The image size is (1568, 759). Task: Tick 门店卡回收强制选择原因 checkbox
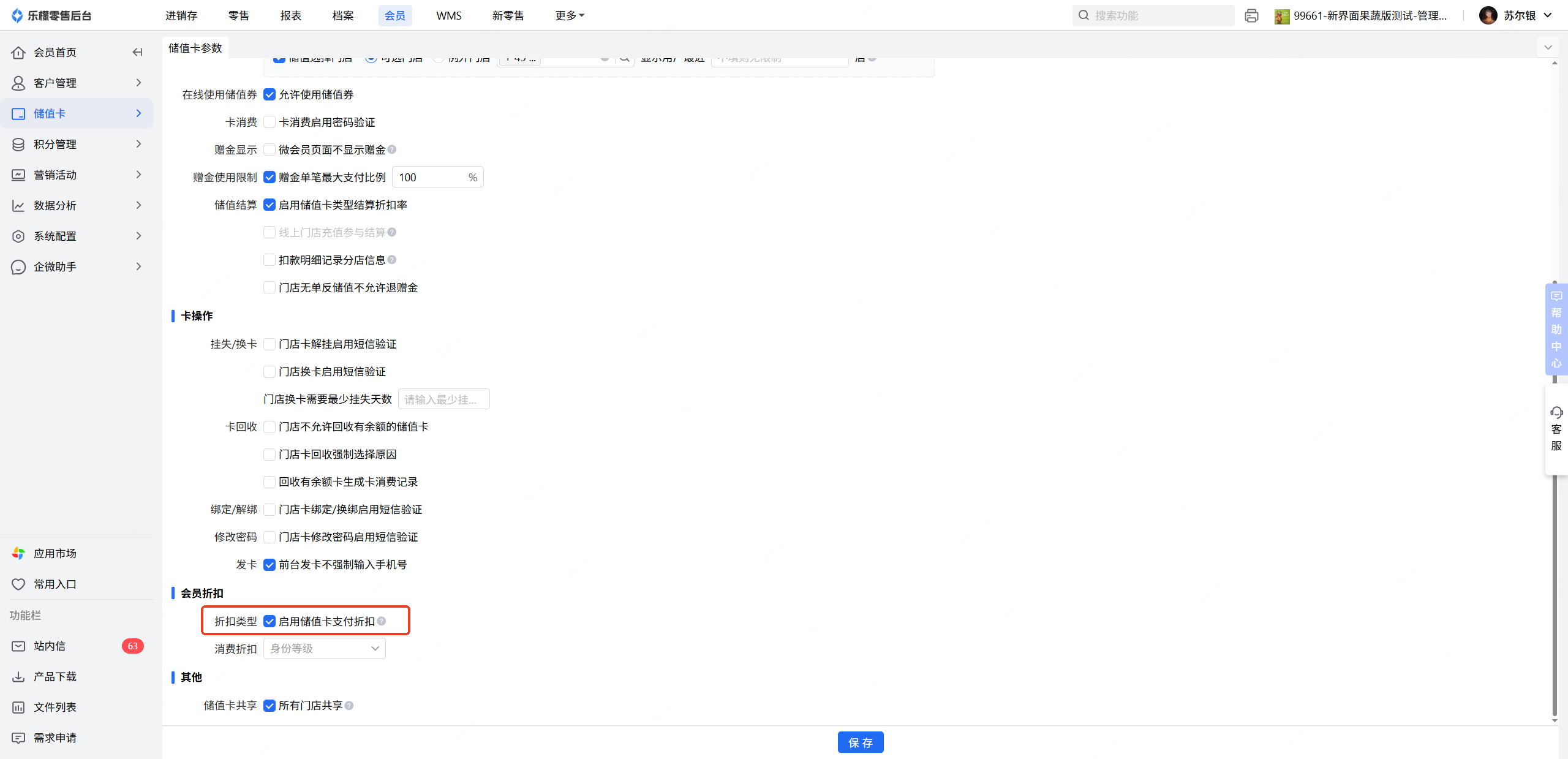tap(269, 455)
